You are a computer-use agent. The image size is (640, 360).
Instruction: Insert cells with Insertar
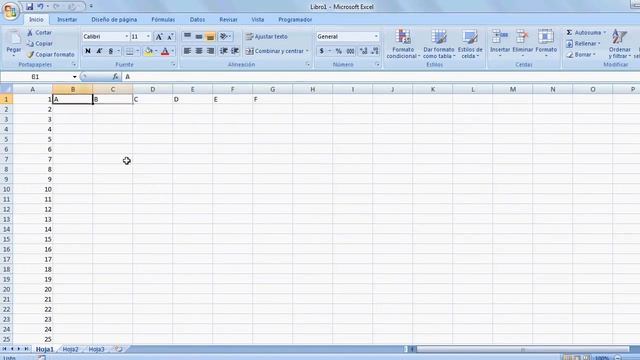tap(500, 43)
